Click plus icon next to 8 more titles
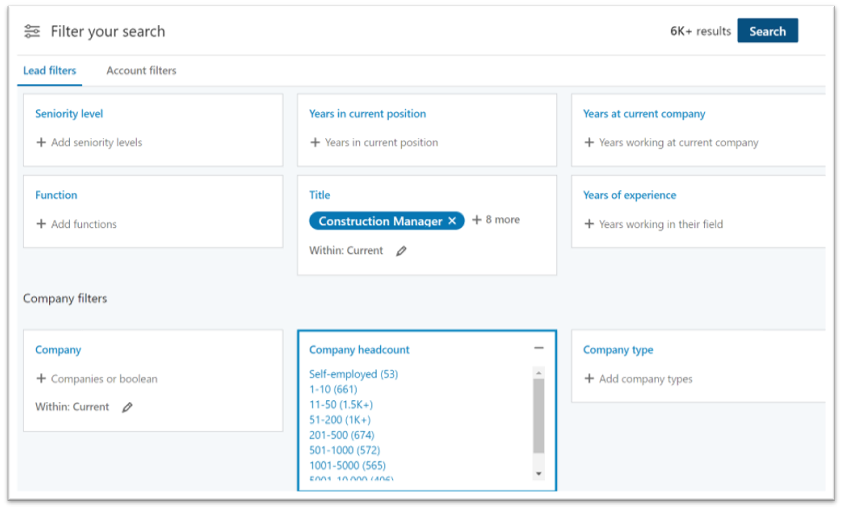This screenshot has height=510, width=843. pos(477,220)
